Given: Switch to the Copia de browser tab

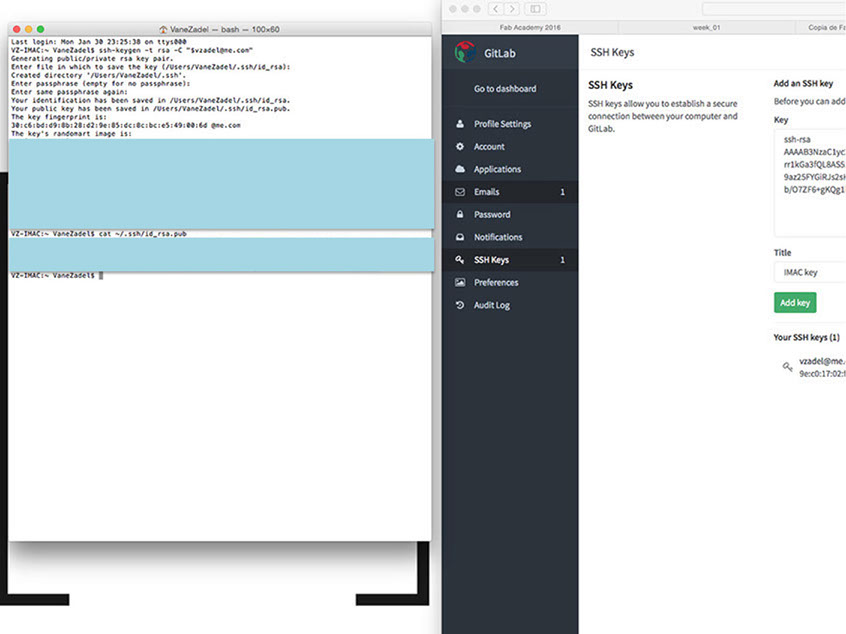Looking at the screenshot, I should [821, 27].
